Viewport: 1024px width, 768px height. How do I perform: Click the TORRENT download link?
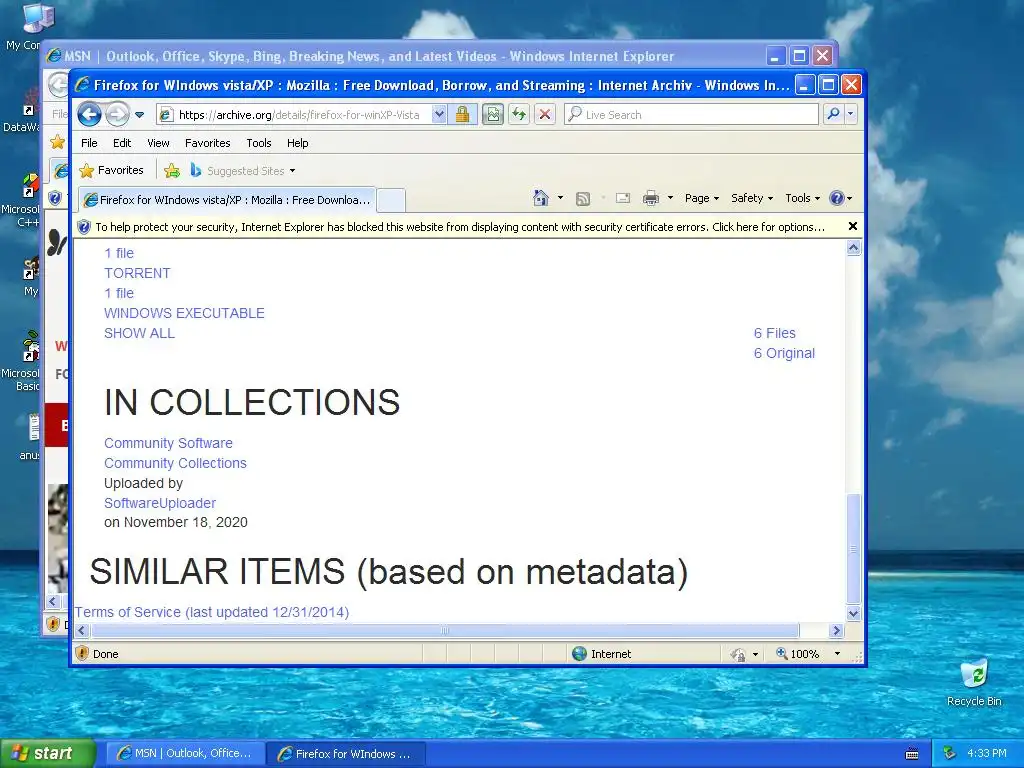[137, 273]
